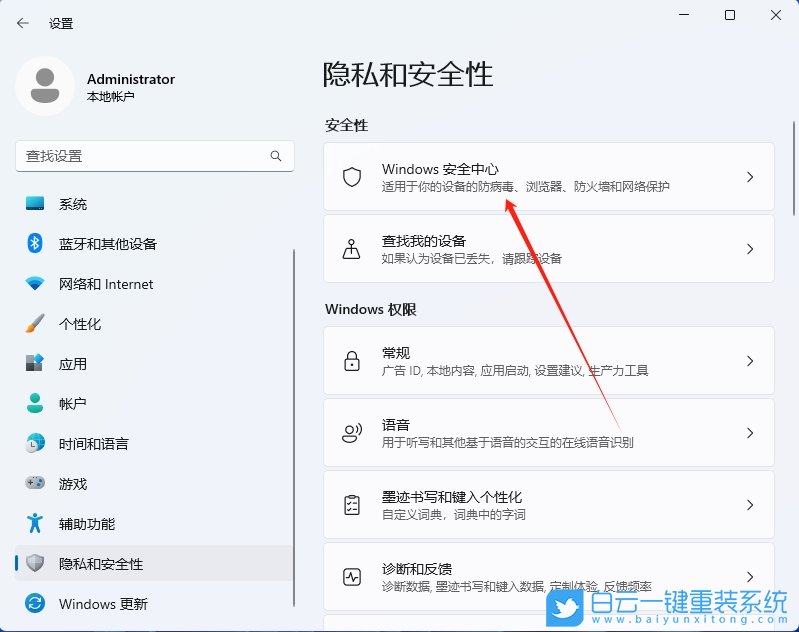Open Windows 安全中心 card

click(549, 177)
